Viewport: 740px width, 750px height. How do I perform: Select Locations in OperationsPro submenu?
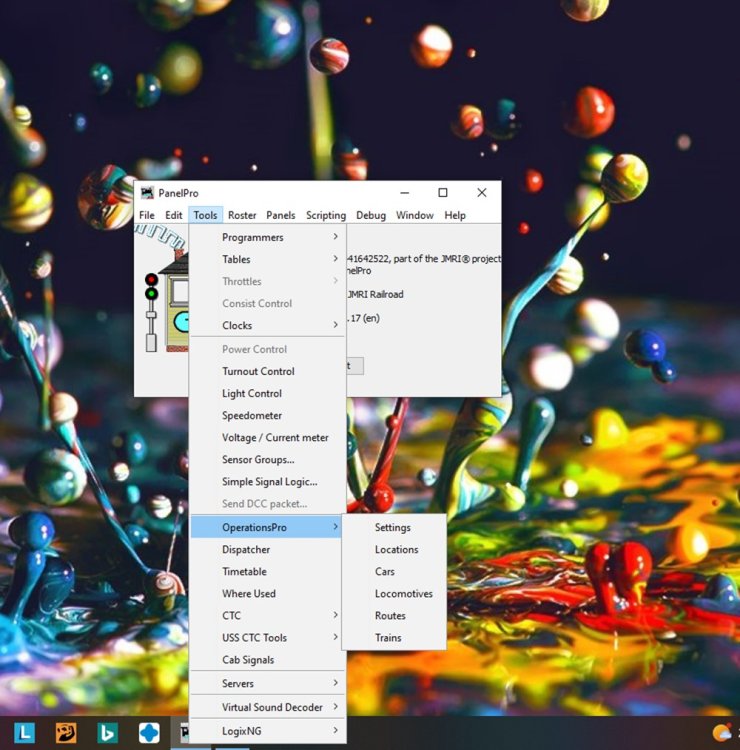click(396, 549)
